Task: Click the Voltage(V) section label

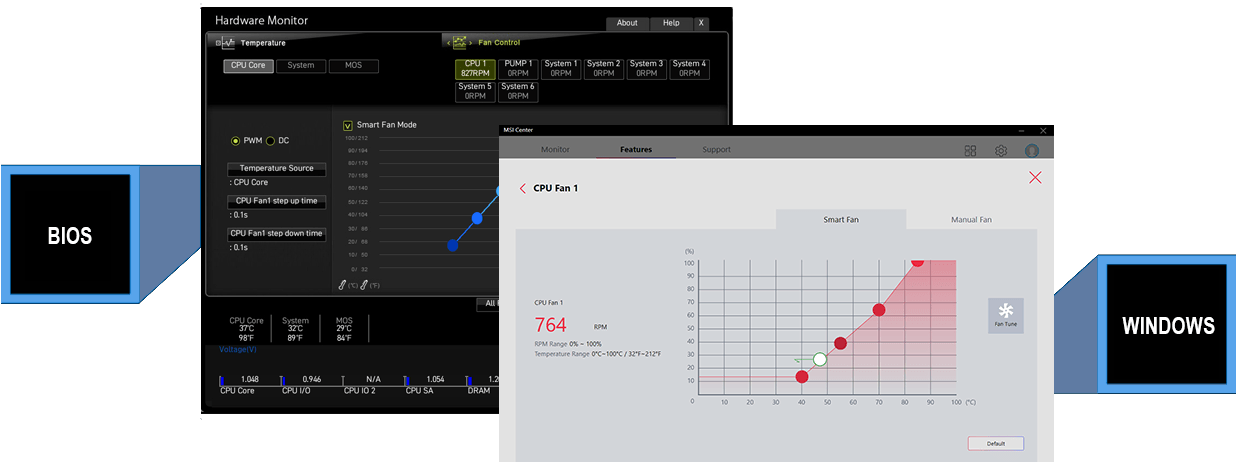Action: point(237,350)
